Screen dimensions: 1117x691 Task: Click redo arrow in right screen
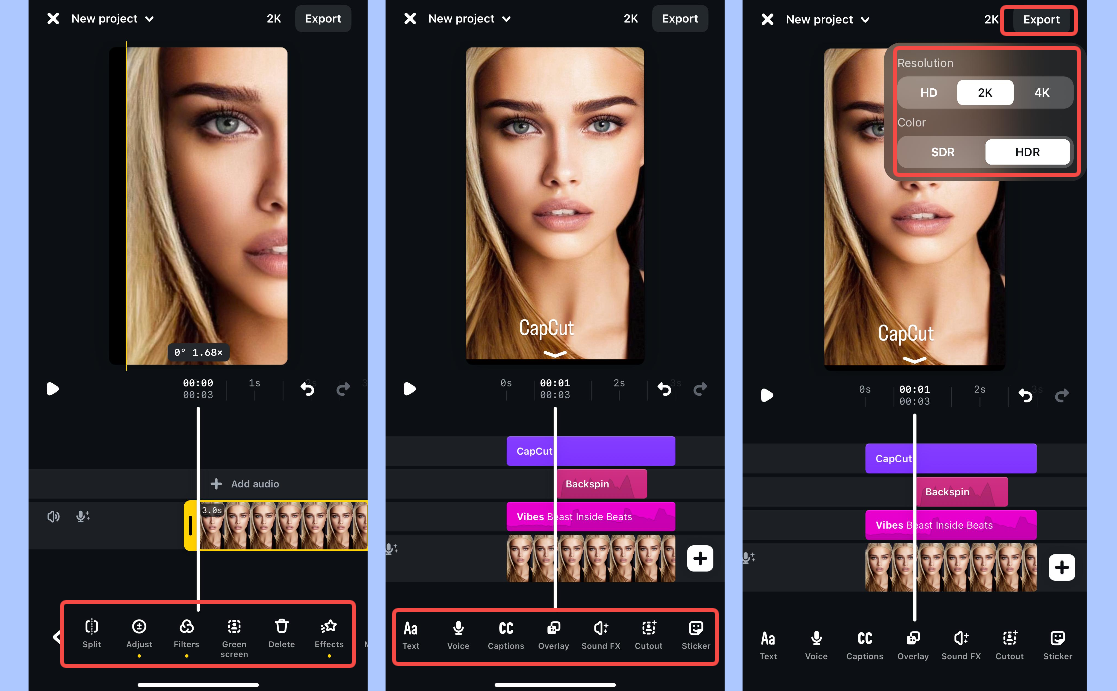[1061, 395]
